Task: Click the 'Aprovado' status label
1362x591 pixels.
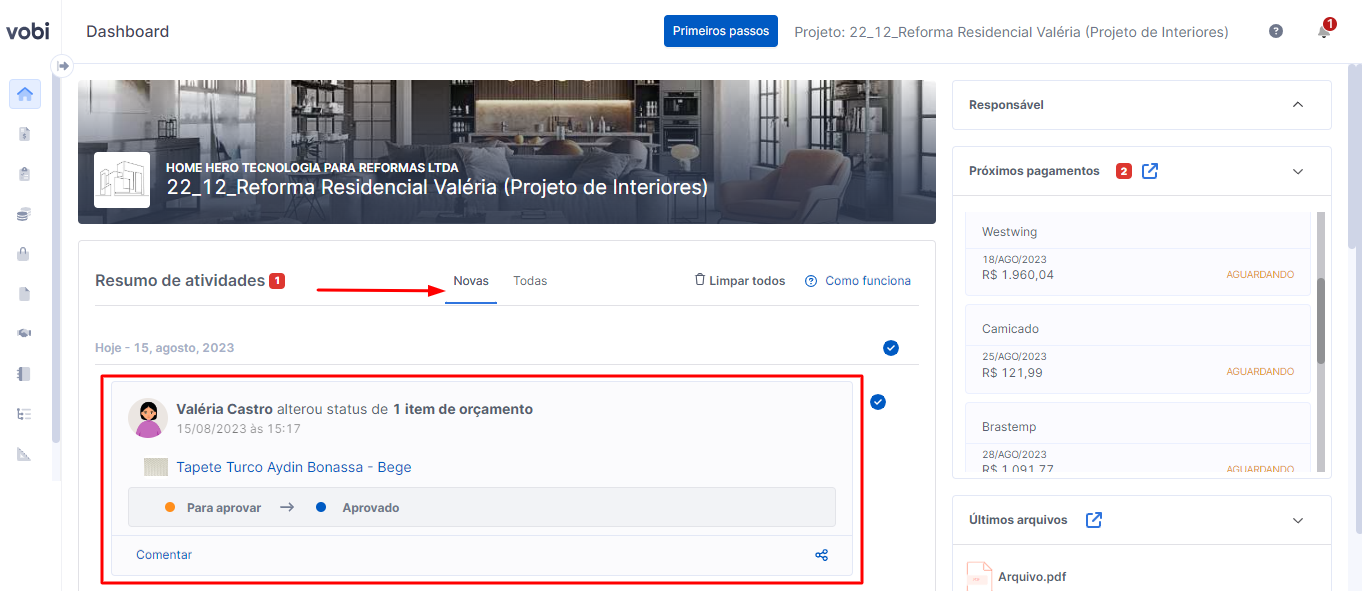Action: (x=371, y=508)
